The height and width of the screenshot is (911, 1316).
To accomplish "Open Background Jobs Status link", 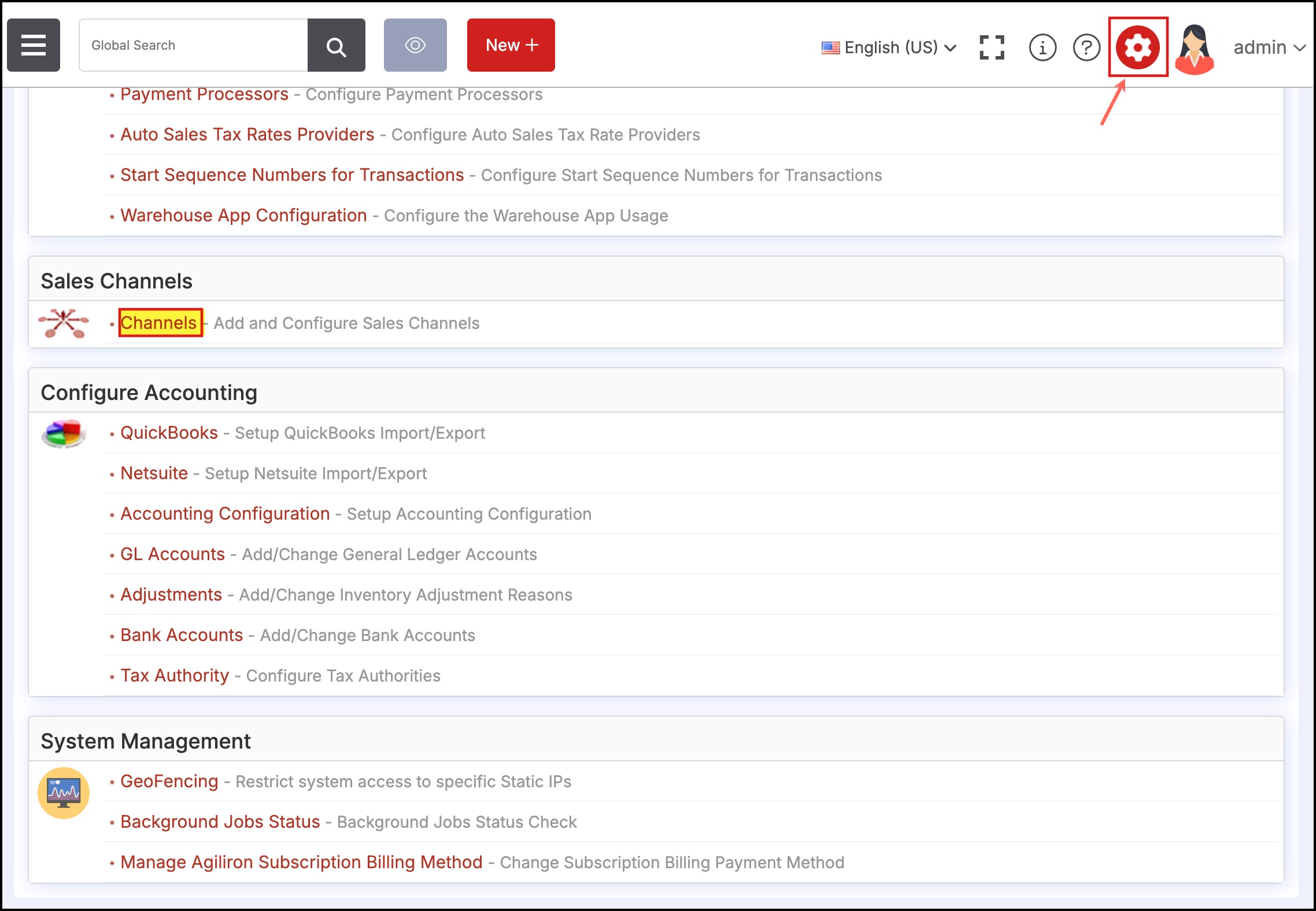I will [x=220, y=821].
